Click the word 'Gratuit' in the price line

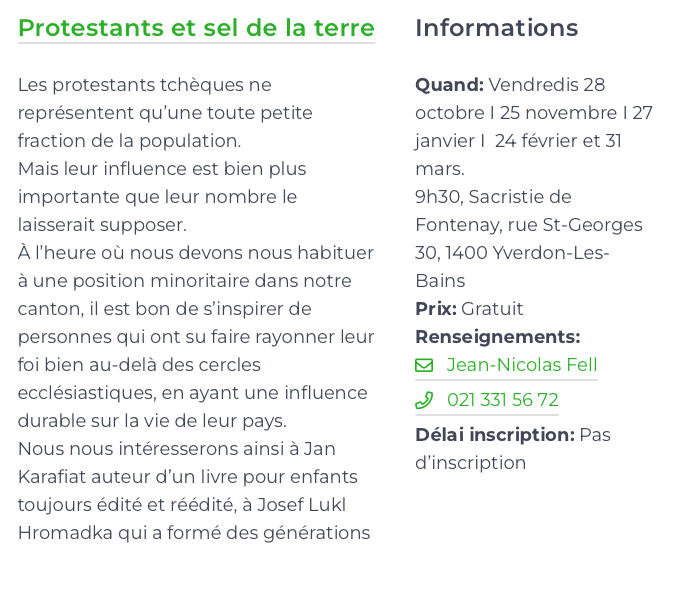(x=492, y=309)
